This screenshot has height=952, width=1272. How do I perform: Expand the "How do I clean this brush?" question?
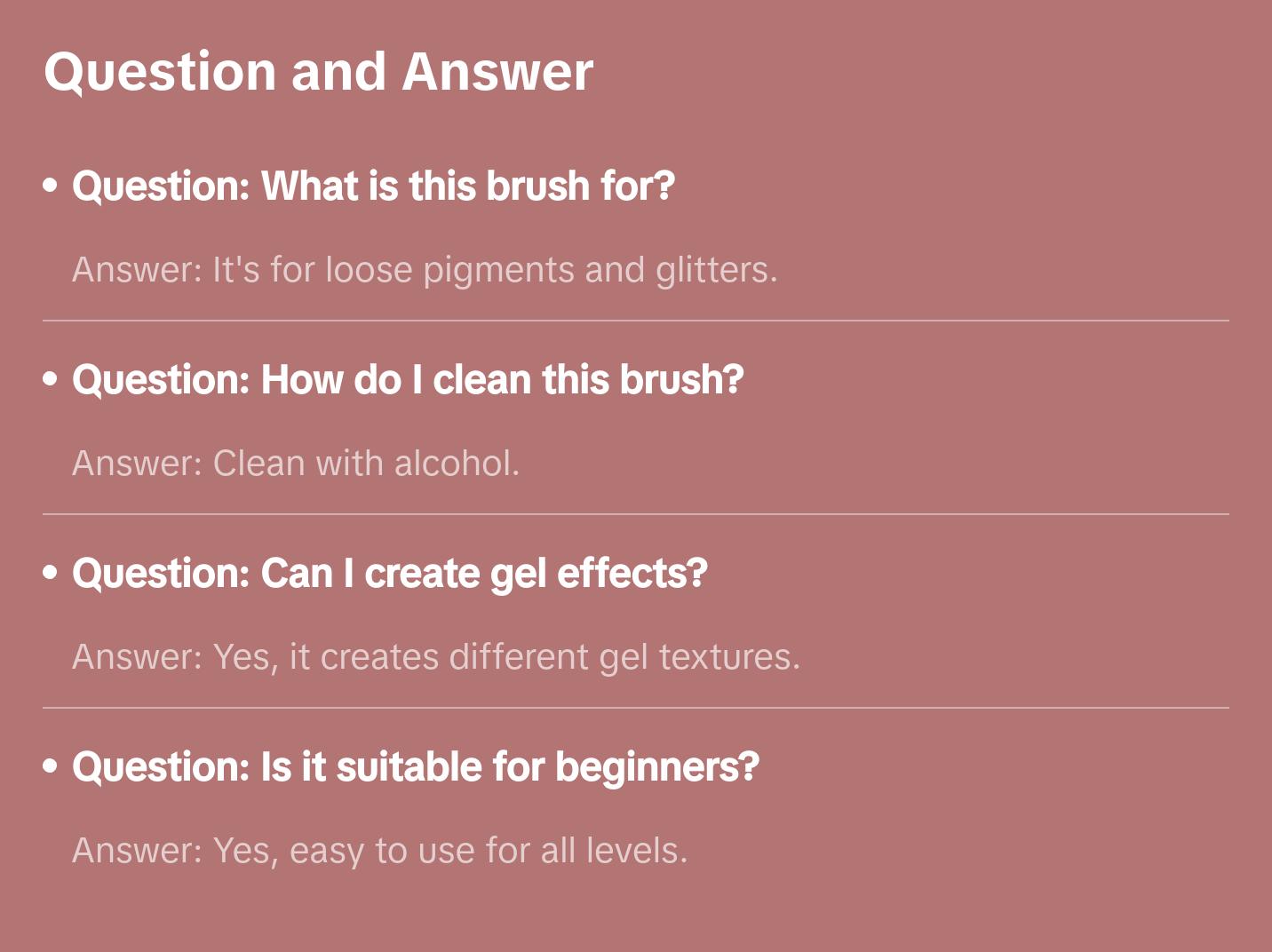[x=408, y=380]
